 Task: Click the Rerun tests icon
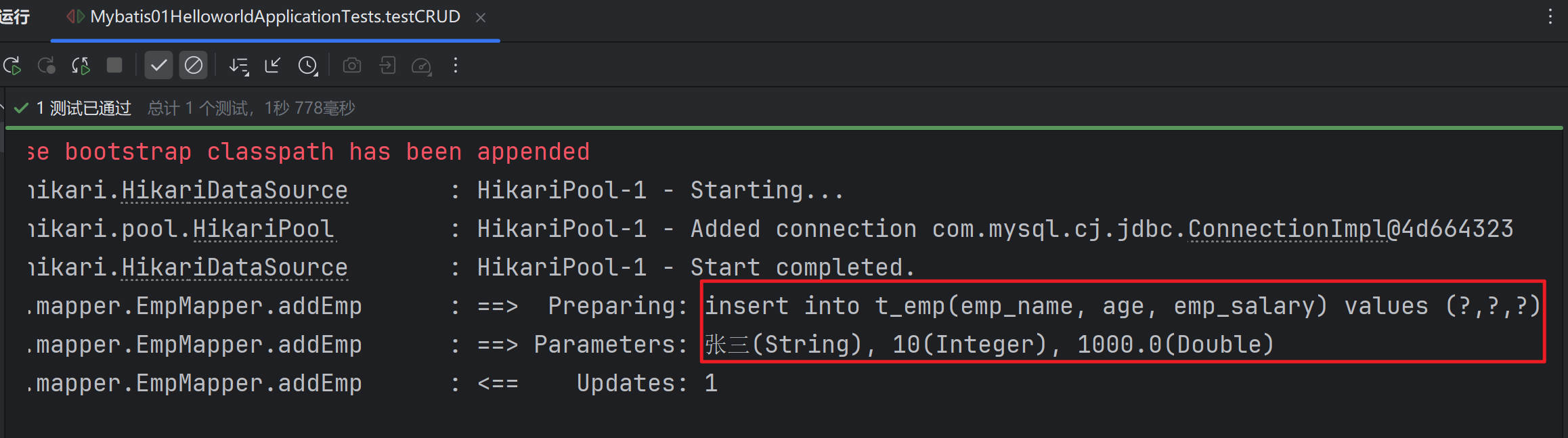(x=12, y=66)
